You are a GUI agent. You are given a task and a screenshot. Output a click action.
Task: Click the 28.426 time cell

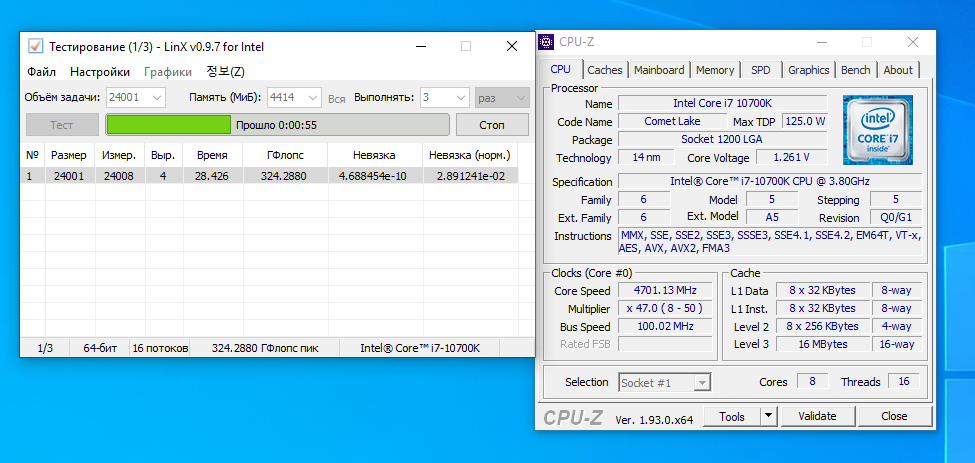[211, 176]
